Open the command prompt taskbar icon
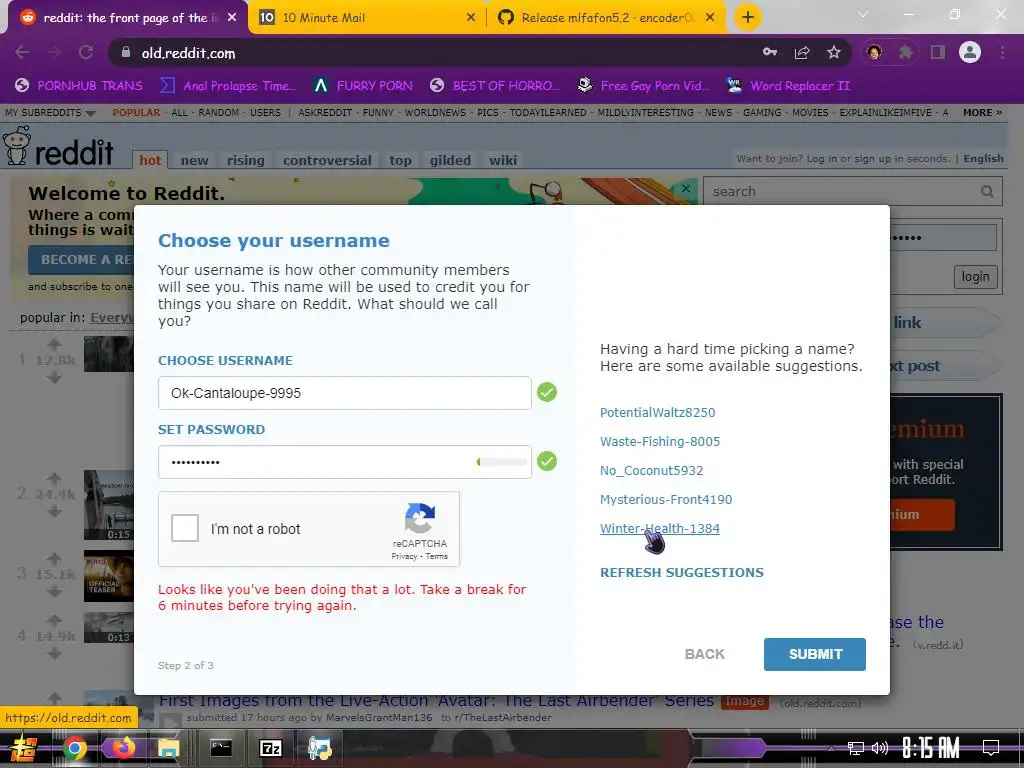Image resolution: width=1024 pixels, height=768 pixels. pos(221,748)
